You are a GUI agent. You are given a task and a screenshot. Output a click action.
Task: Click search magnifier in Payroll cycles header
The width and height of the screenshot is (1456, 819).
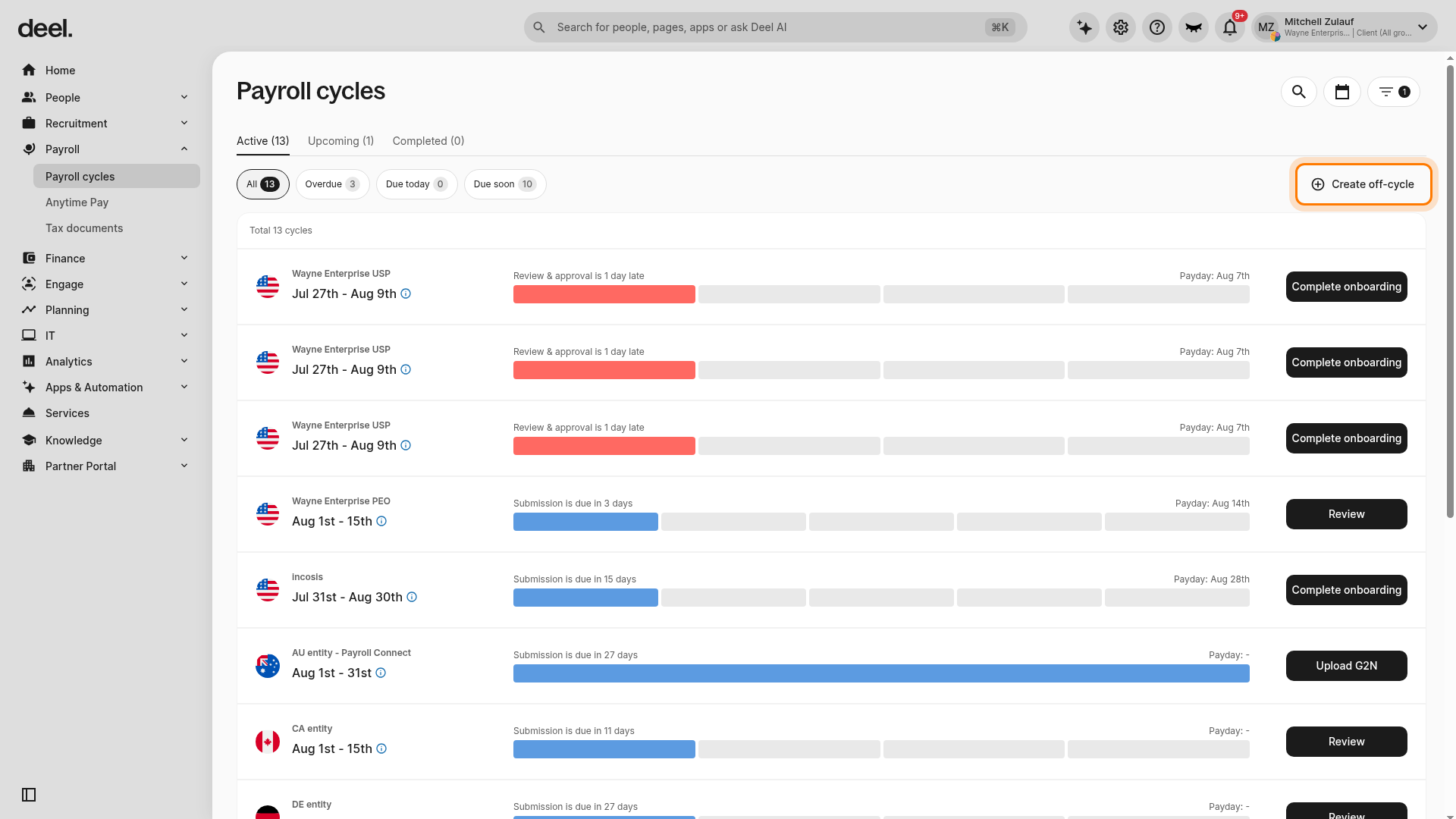click(1299, 92)
